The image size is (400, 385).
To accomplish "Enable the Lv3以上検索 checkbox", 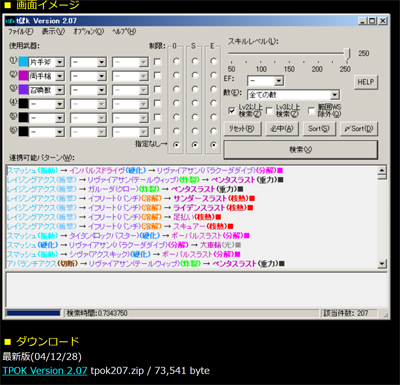I will (x=269, y=110).
